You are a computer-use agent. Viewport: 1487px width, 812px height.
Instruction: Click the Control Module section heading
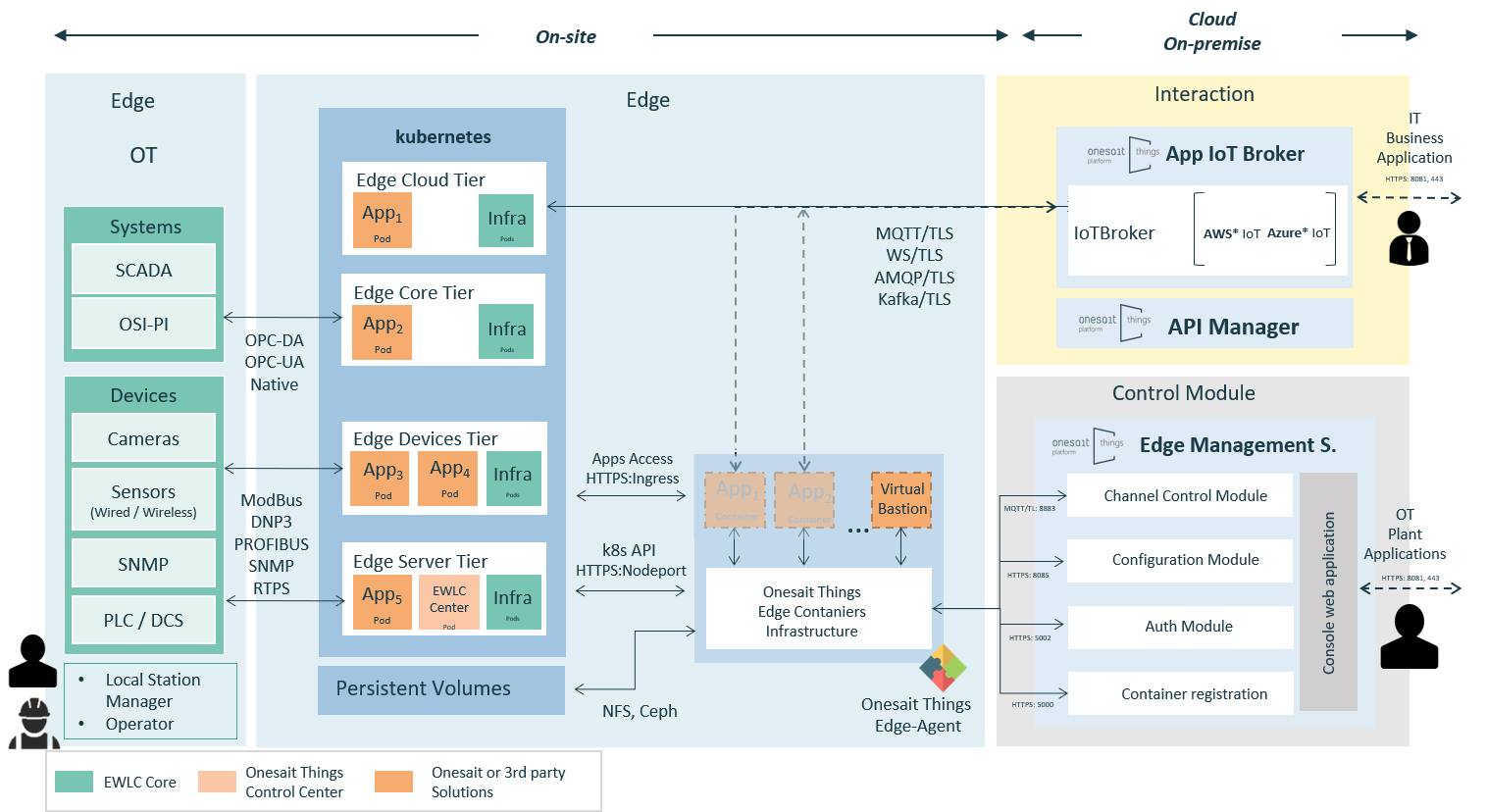(x=1184, y=393)
